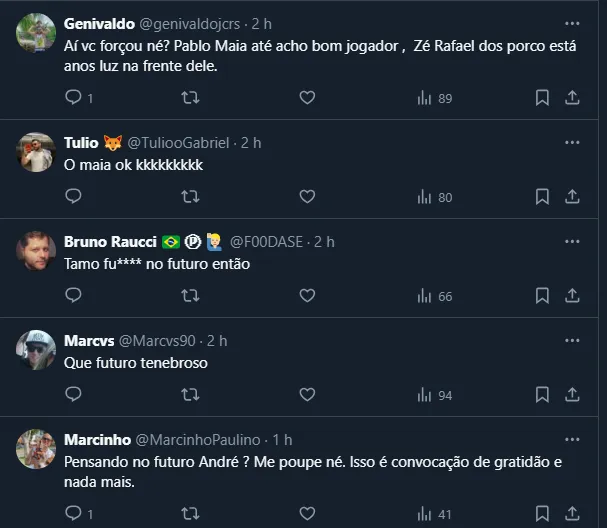Open Marcinho's tweet timestamp link
Screen dimensions: 607x528
click(x=282, y=440)
